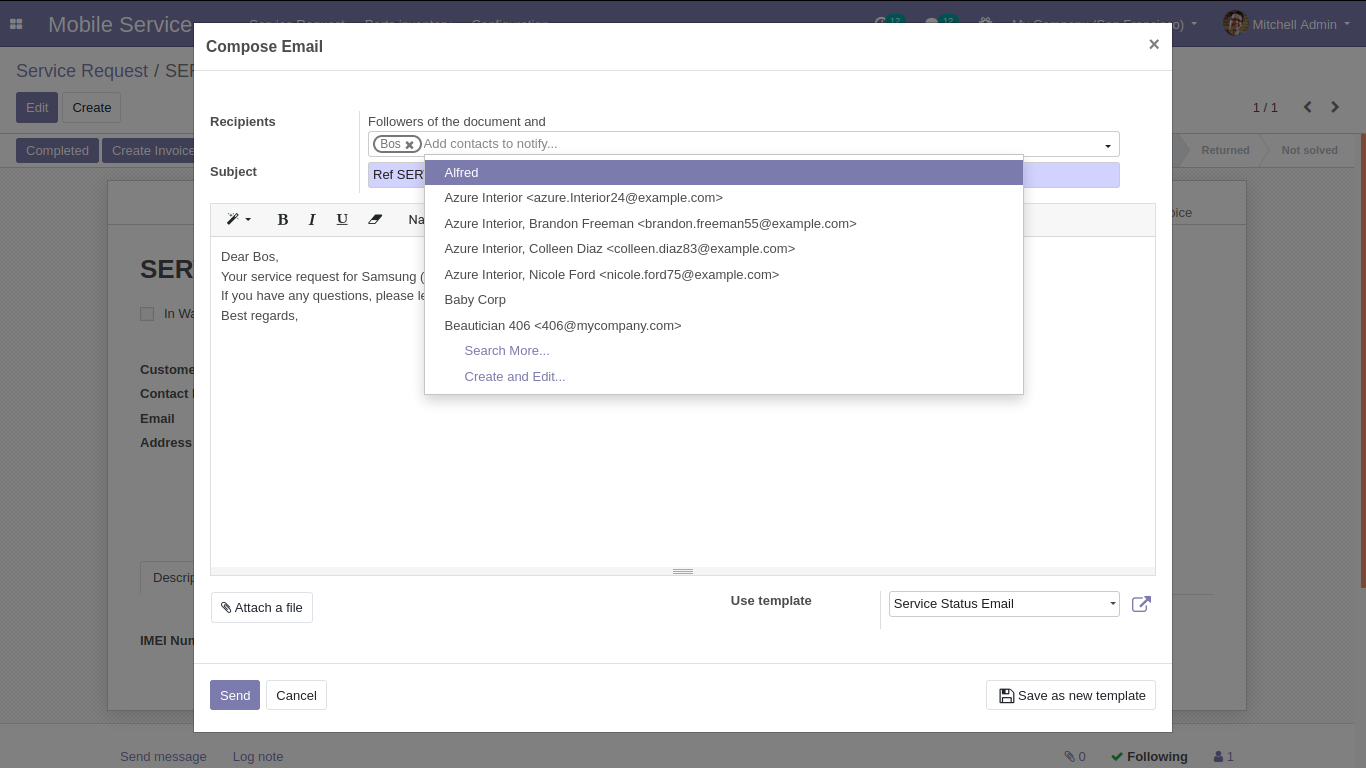
Task: Choose Azure Interior azure.Interior24 contact
Action: [724, 198]
